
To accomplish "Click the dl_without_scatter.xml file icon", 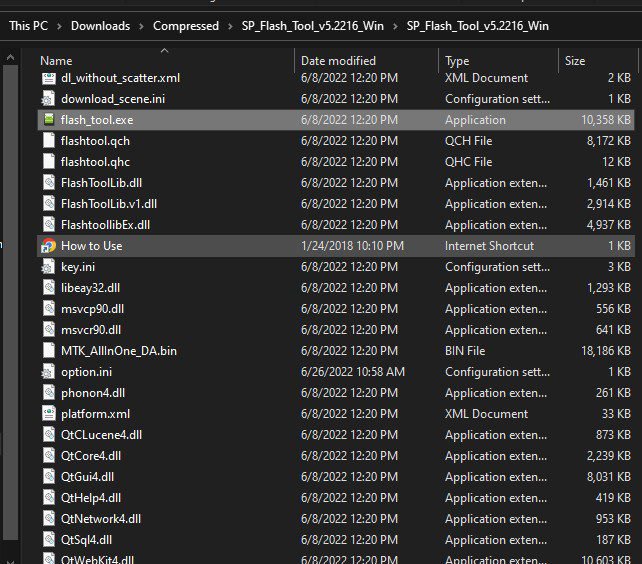I will (x=49, y=78).
